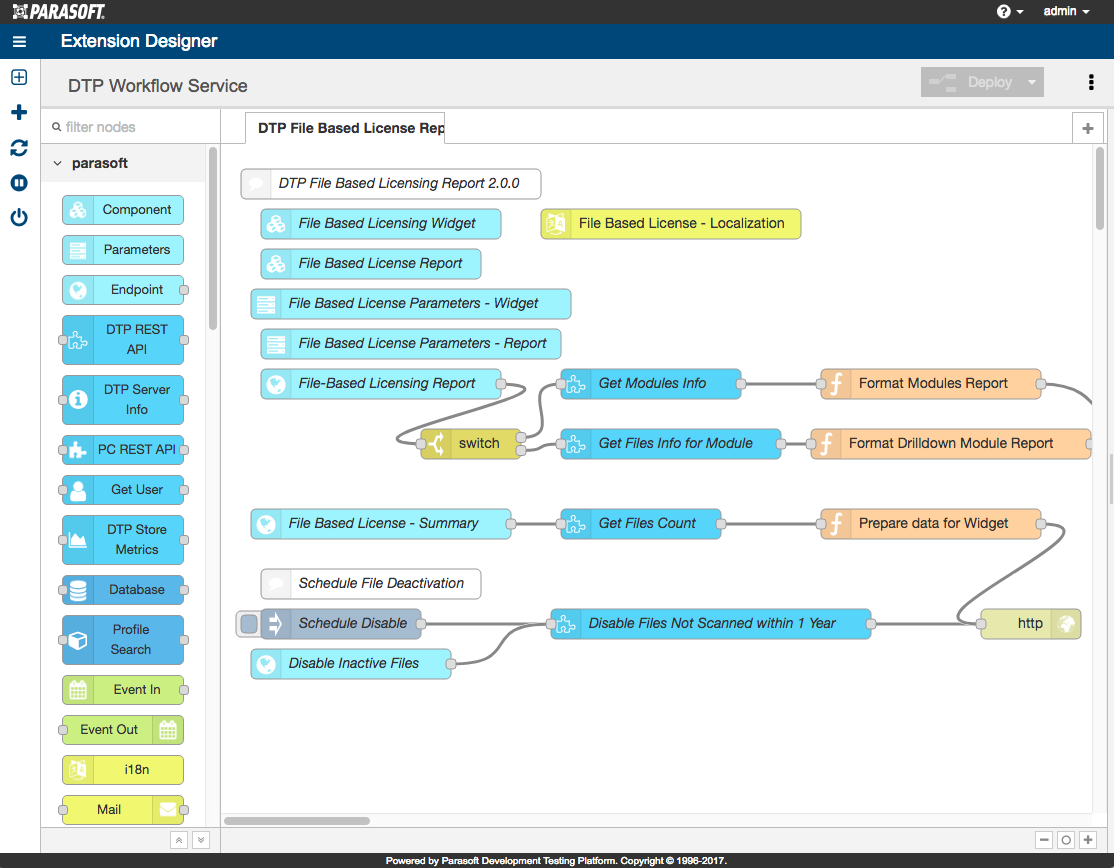This screenshot has width=1114, height=868.
Task: Click the blue plus add flow icon
Action: pos(19,112)
